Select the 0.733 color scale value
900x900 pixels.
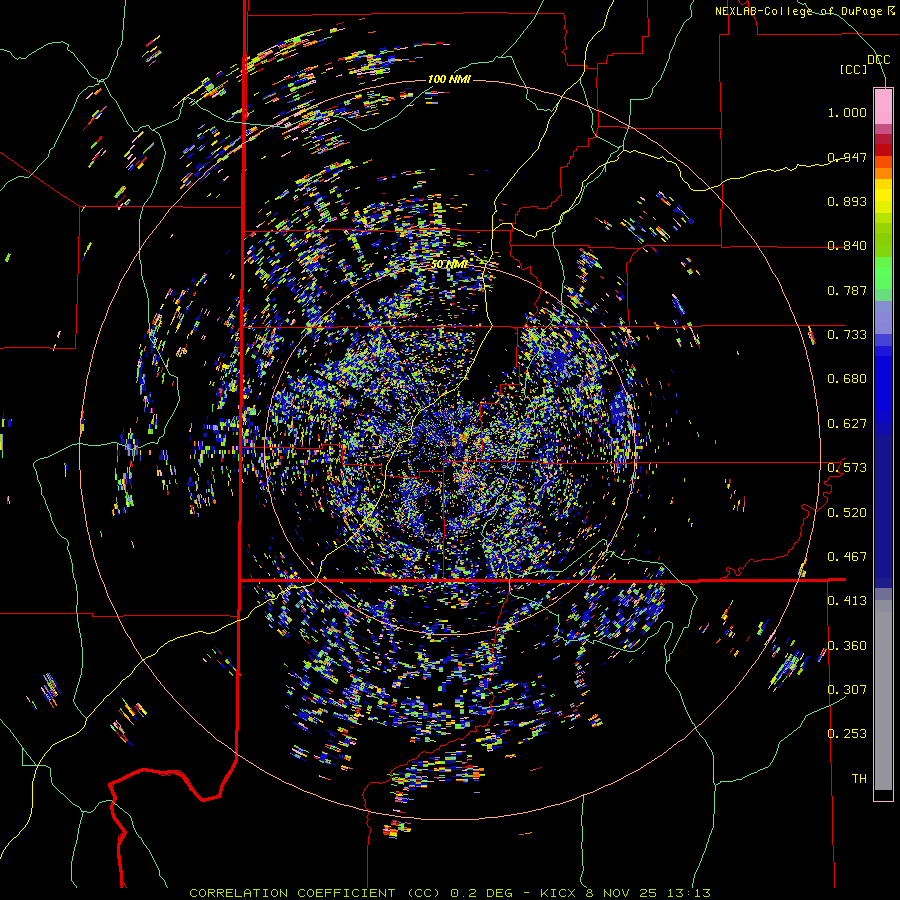pyautogui.click(x=847, y=335)
